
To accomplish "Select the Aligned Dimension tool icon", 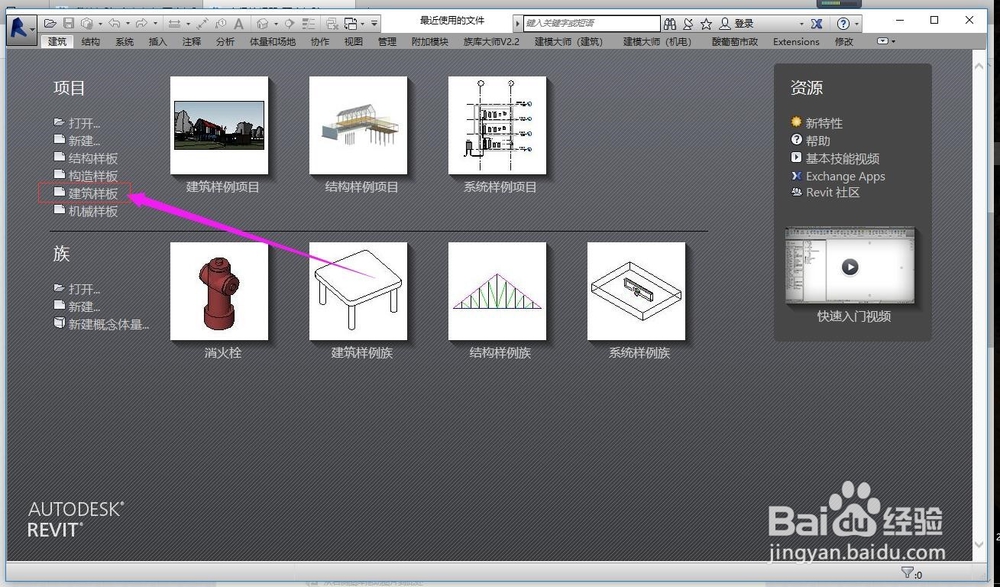I will point(202,24).
